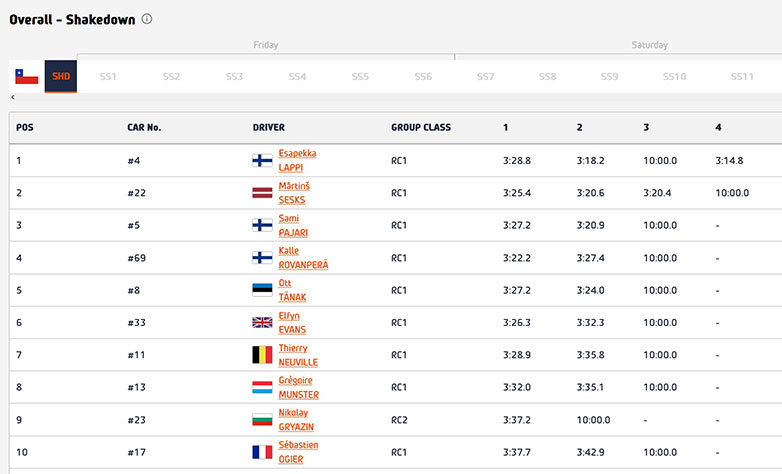This screenshot has width=782, height=474.
Task: Select the SHD shakedown tab
Action: coord(61,76)
